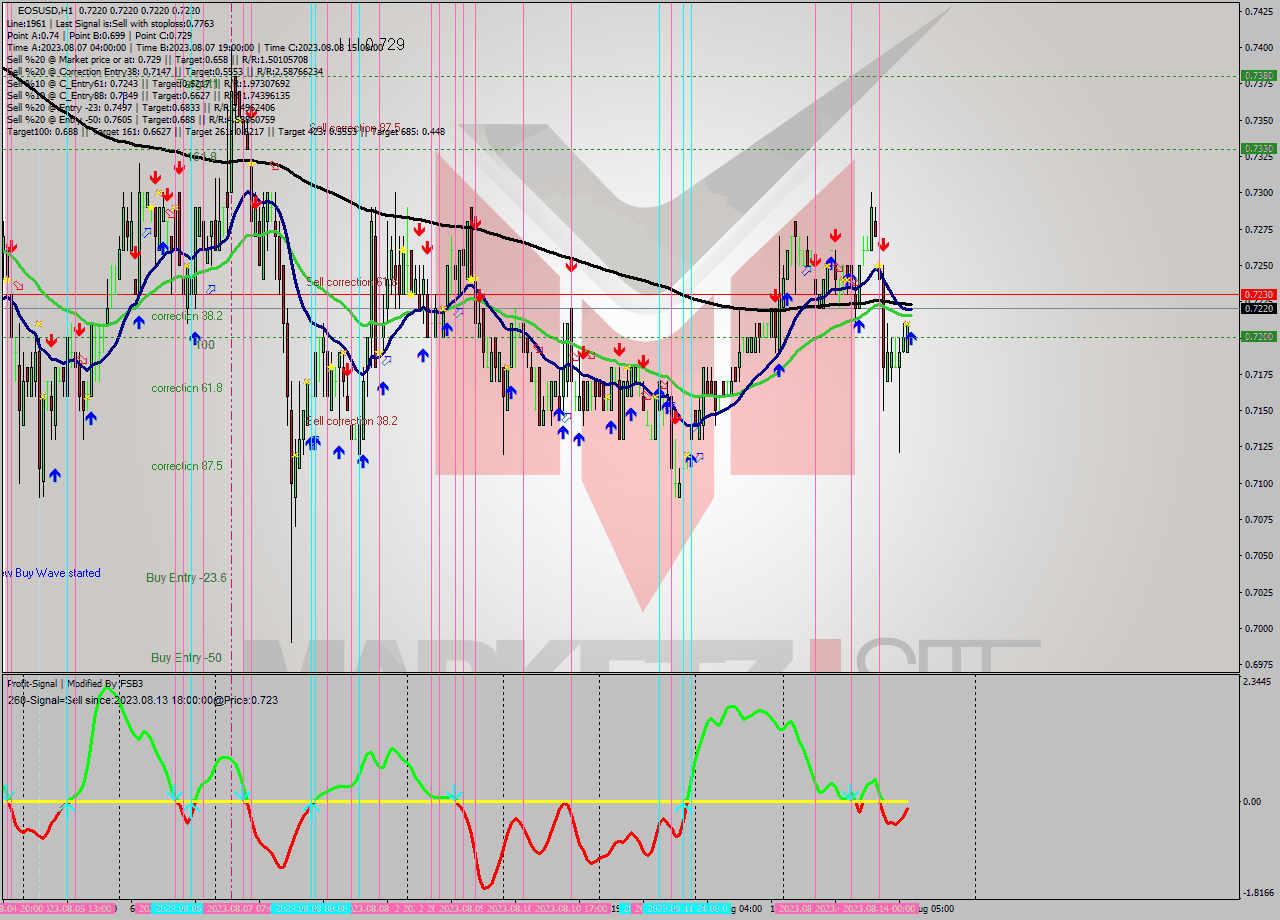Screen dimensions: 1280x920
Task: Click the green 0.7330 price tag
Action: (1257, 148)
